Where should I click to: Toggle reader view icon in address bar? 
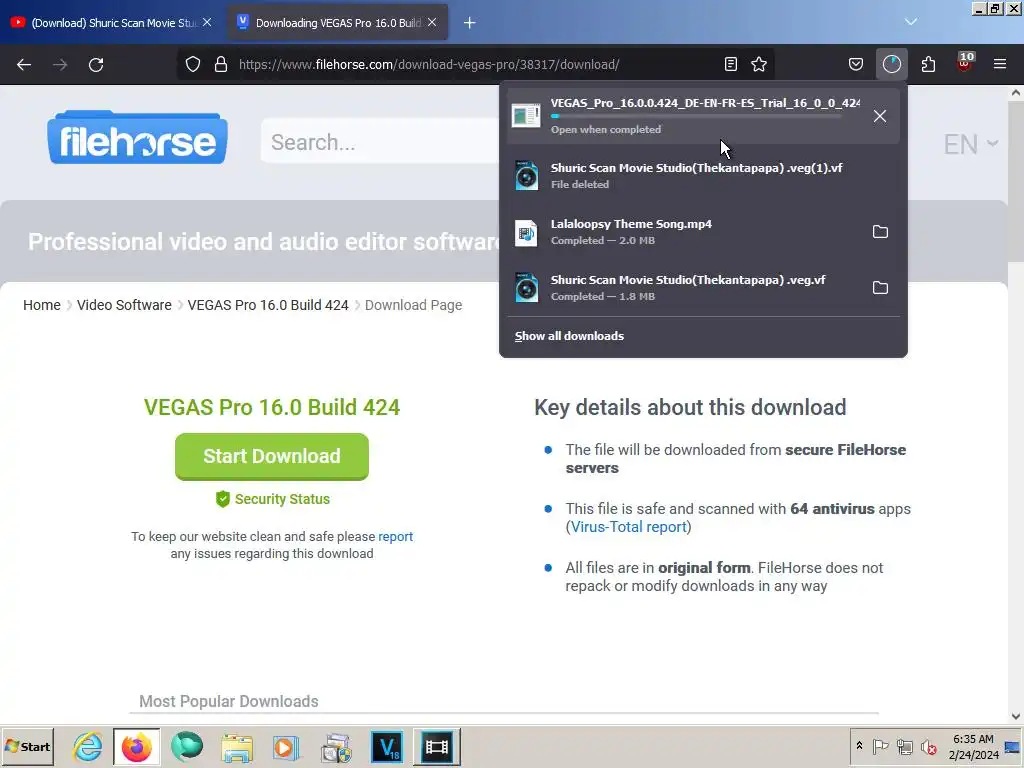(731, 64)
